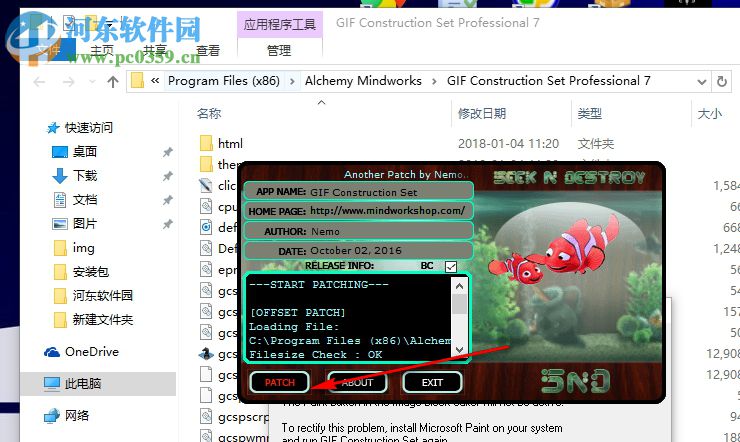Open the 管理 ribbon tab
Viewport: 740px width, 442px height.
(279, 50)
